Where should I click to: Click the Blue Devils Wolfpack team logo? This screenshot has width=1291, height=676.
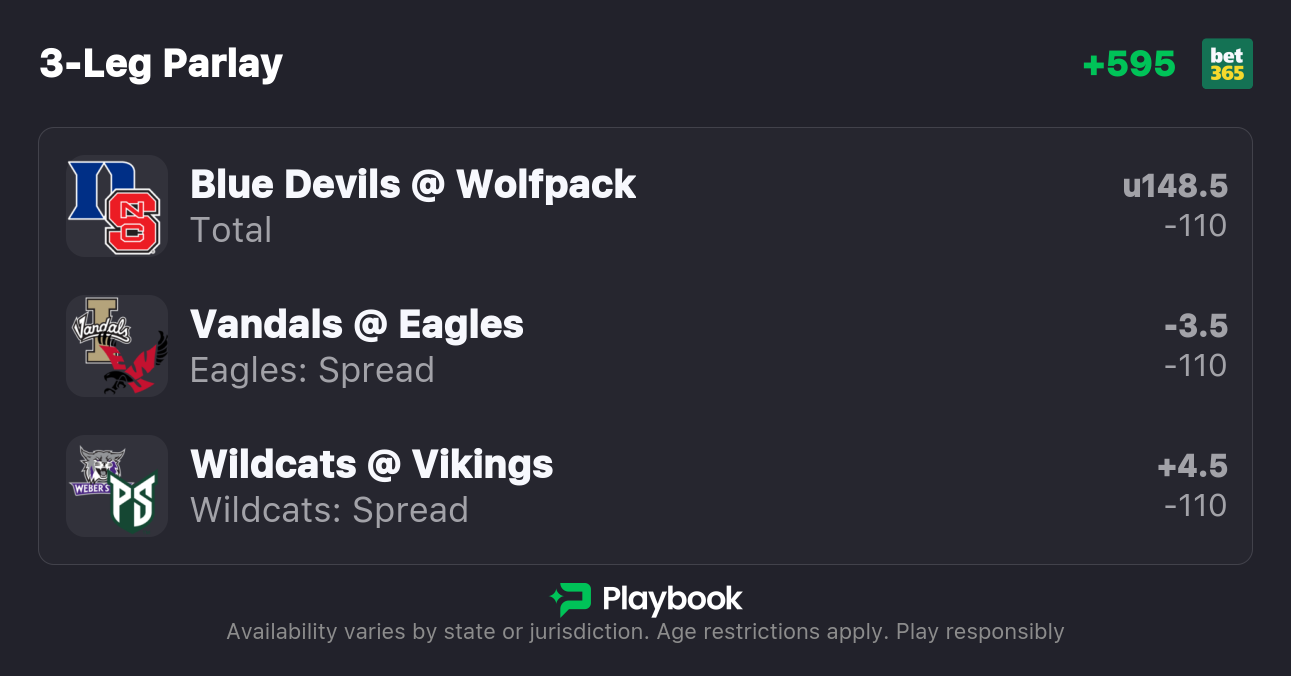click(x=117, y=206)
